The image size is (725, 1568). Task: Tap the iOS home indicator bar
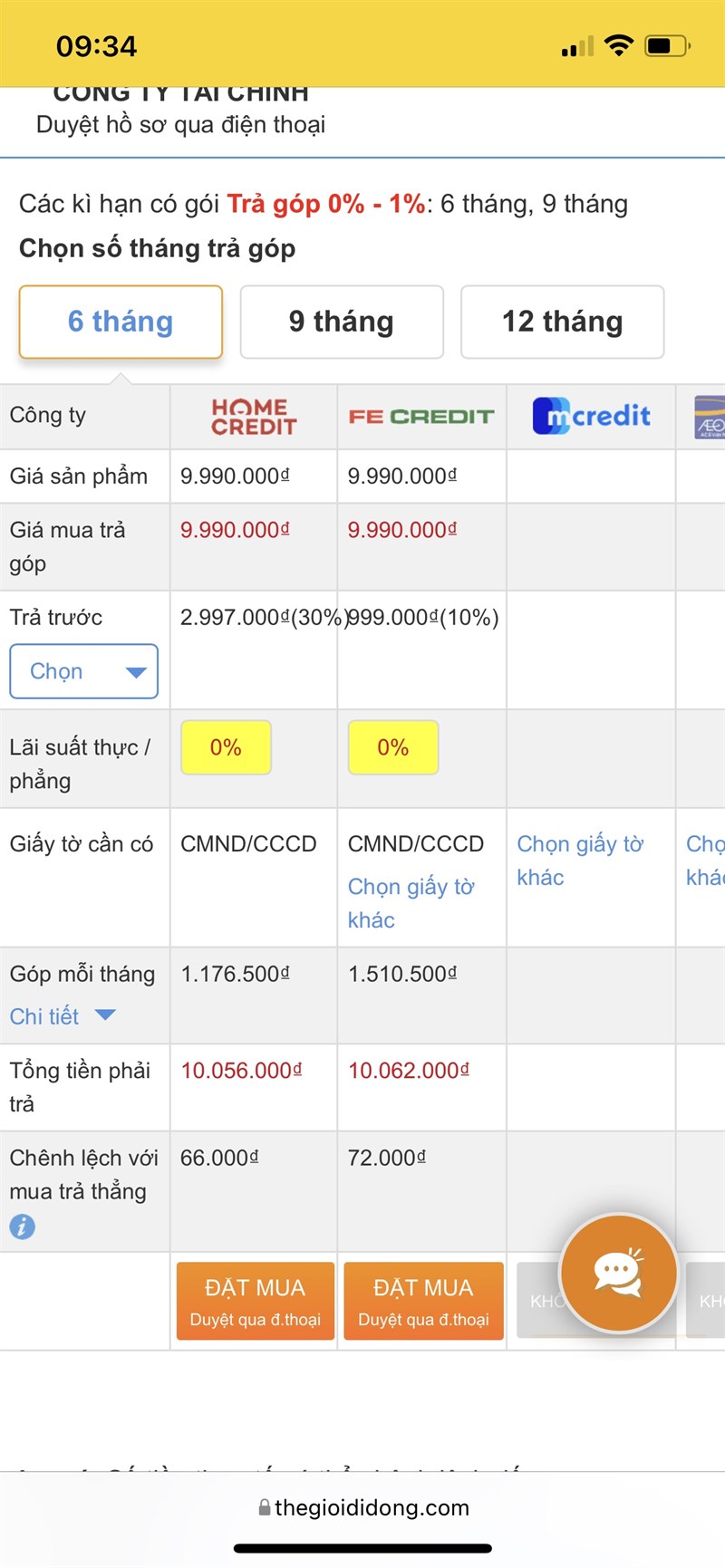coord(362,1549)
